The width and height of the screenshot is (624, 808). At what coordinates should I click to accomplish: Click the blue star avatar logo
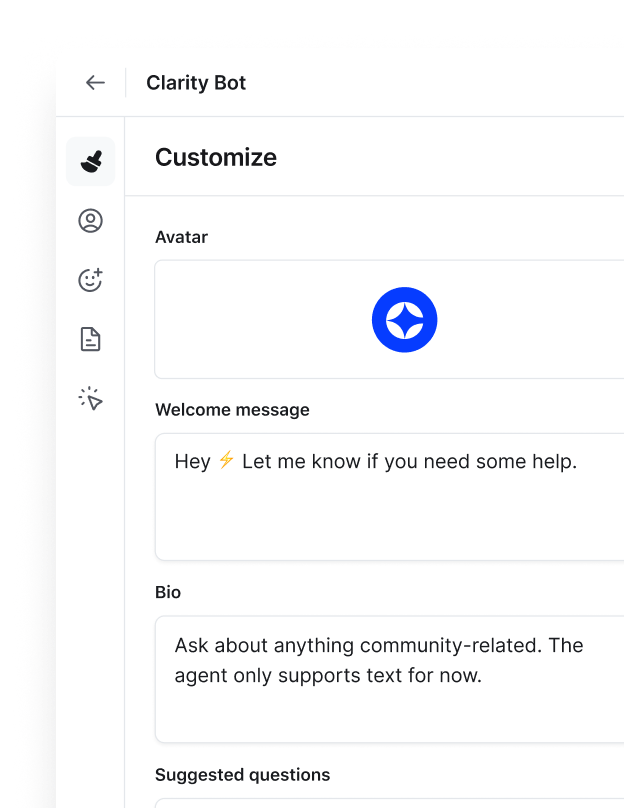[x=404, y=320]
